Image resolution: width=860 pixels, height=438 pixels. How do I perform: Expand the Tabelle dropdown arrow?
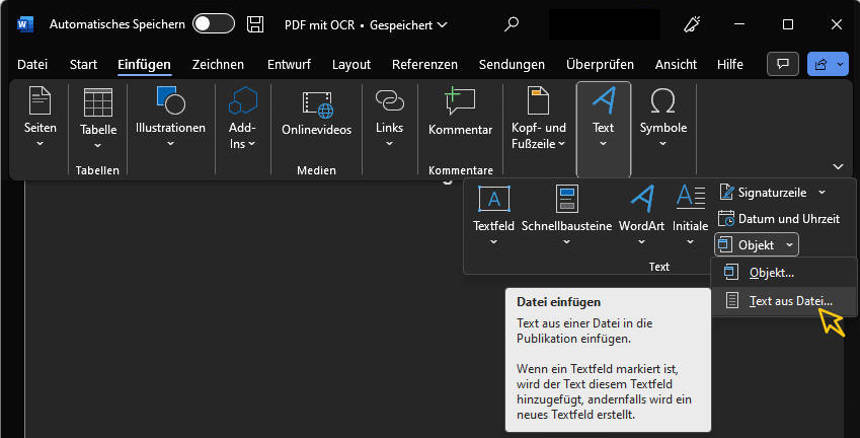coord(98,146)
